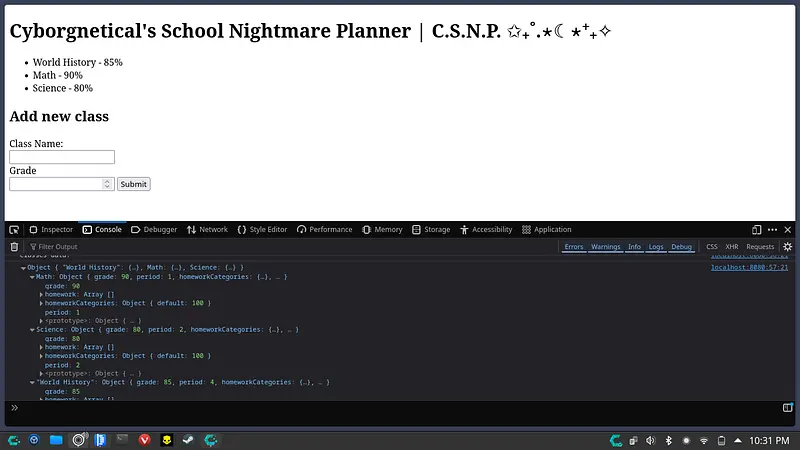800x450 pixels.
Task: Collapse the Math object in console
Action: [32, 276]
